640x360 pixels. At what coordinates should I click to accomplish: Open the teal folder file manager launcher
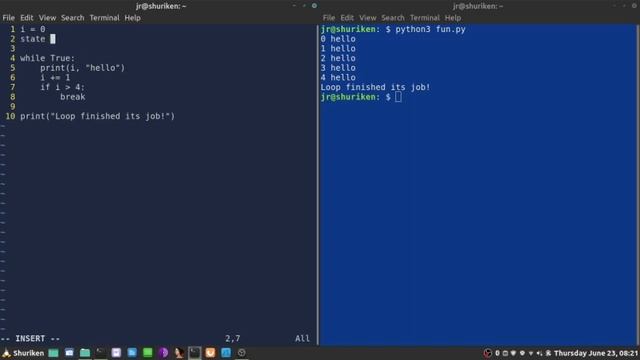coord(84,353)
